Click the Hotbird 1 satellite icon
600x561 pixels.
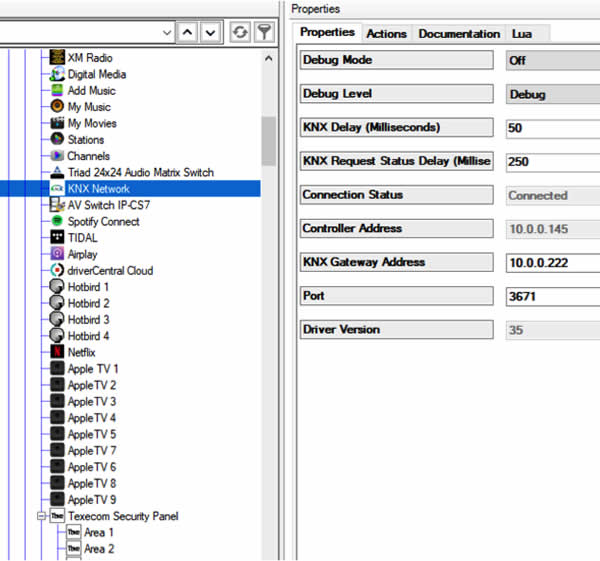tap(57, 286)
